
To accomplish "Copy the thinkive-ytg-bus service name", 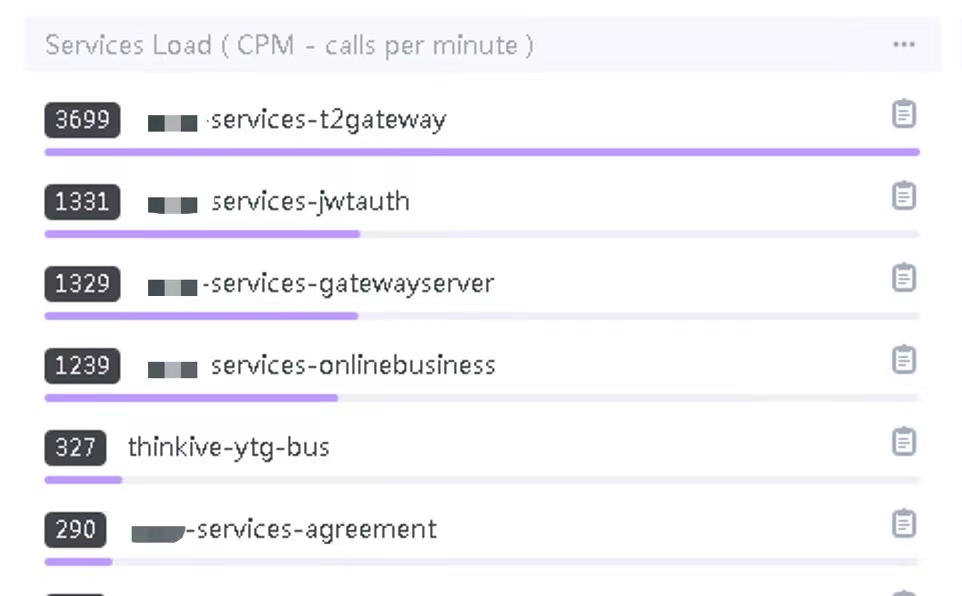I will pyautogui.click(x=904, y=441).
